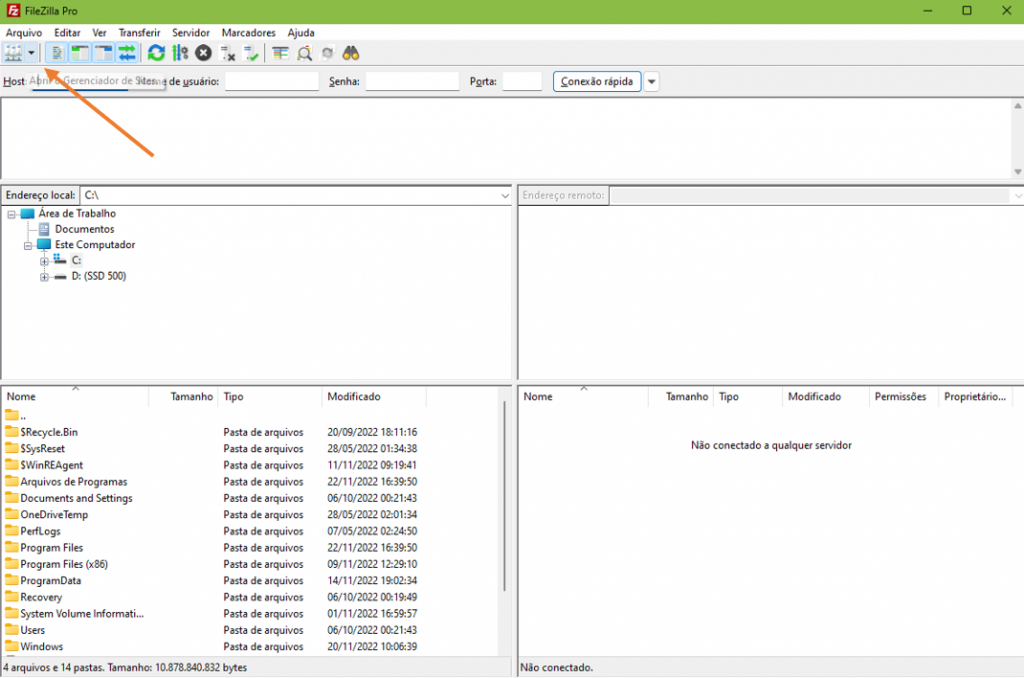
Task: Sort local files by Nome column
Action: 76,396
